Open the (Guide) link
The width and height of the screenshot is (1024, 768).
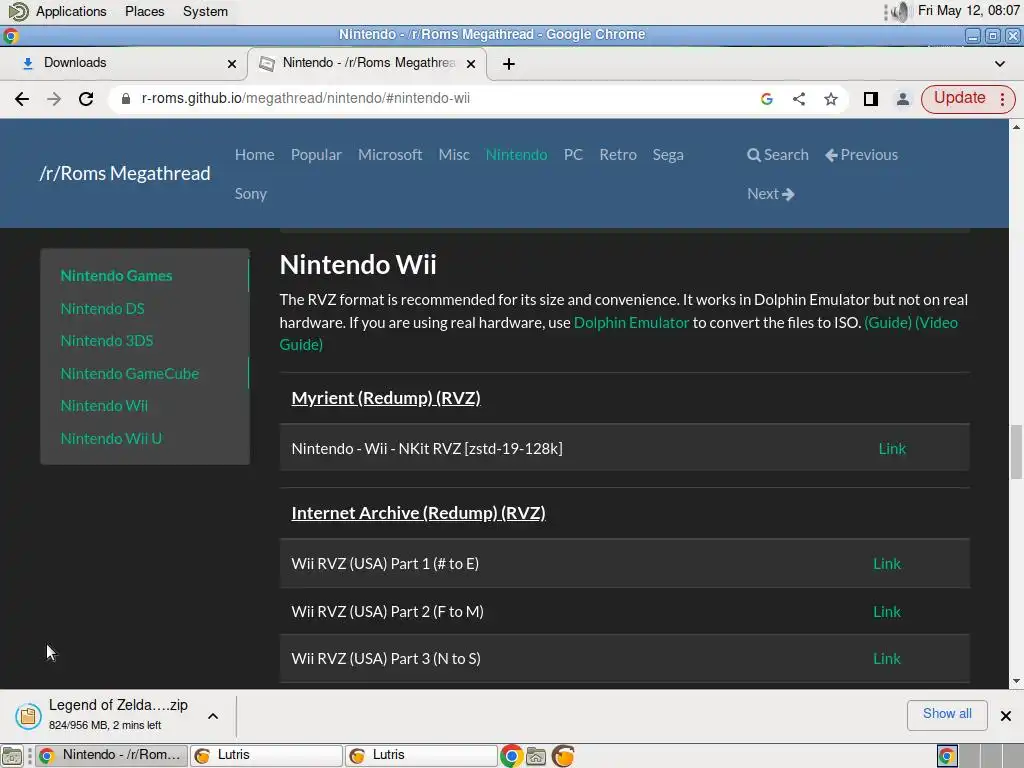[888, 323]
